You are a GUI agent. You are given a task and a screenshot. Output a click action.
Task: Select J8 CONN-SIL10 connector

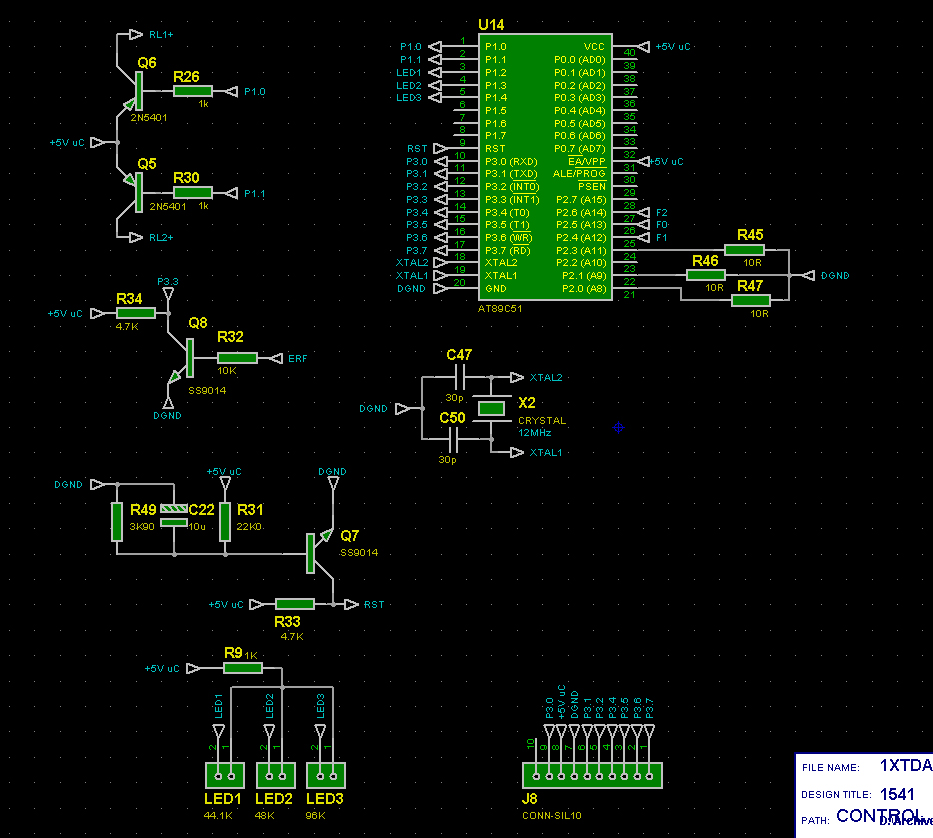593,776
